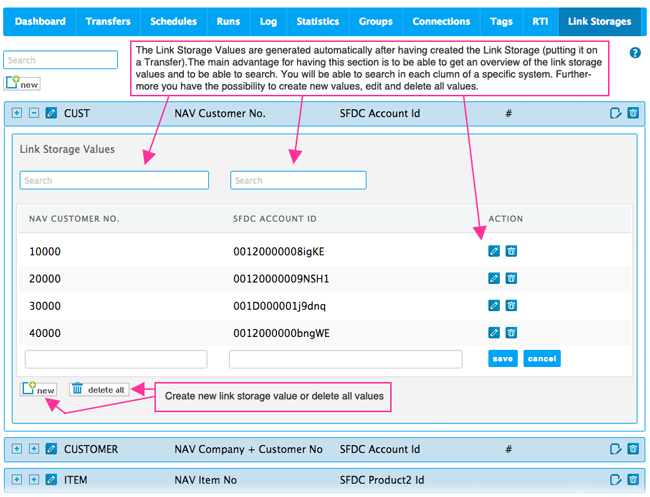
Task: Edit the ITEM link storage
Action: (51, 480)
